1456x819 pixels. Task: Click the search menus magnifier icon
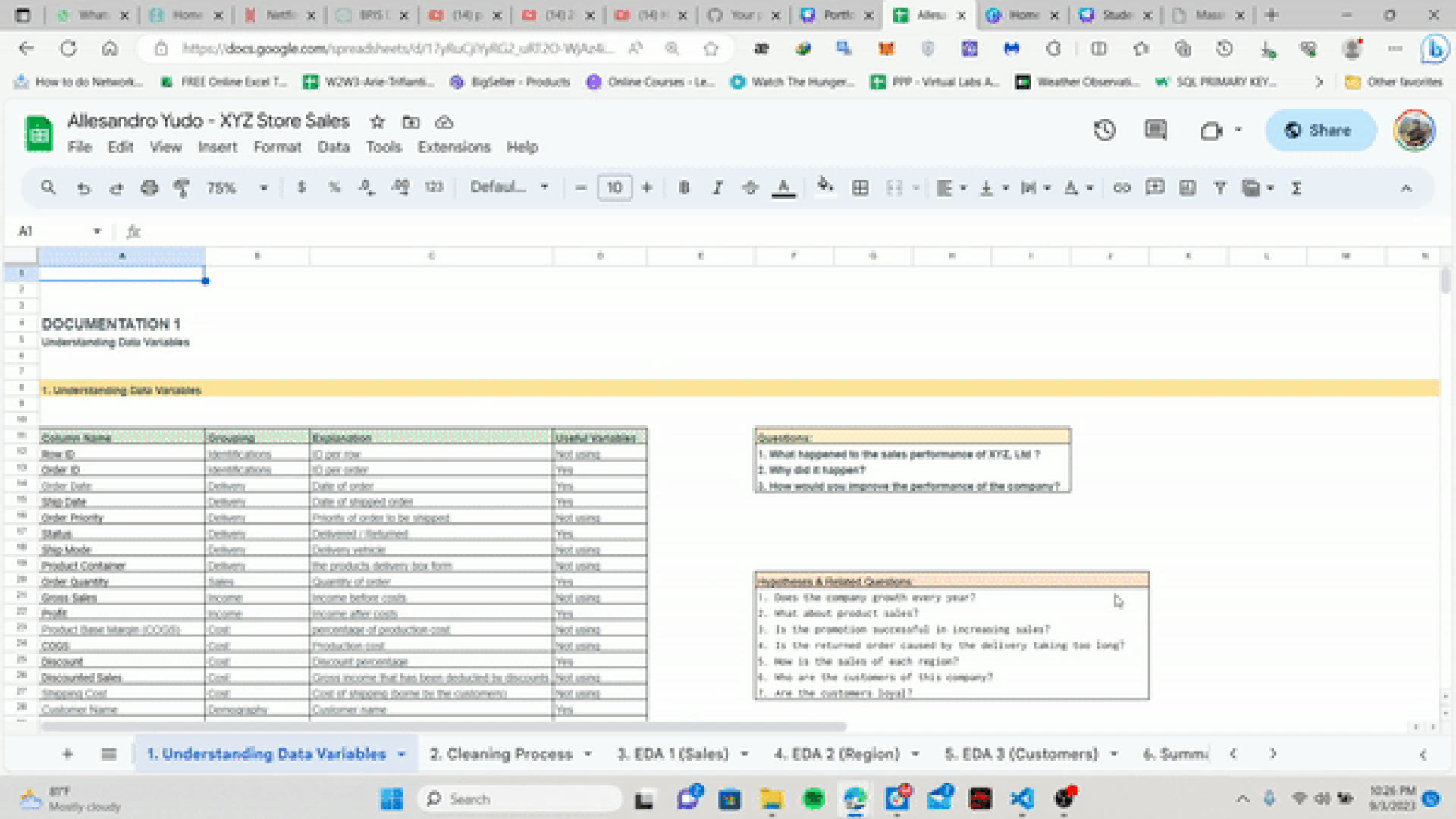(49, 187)
